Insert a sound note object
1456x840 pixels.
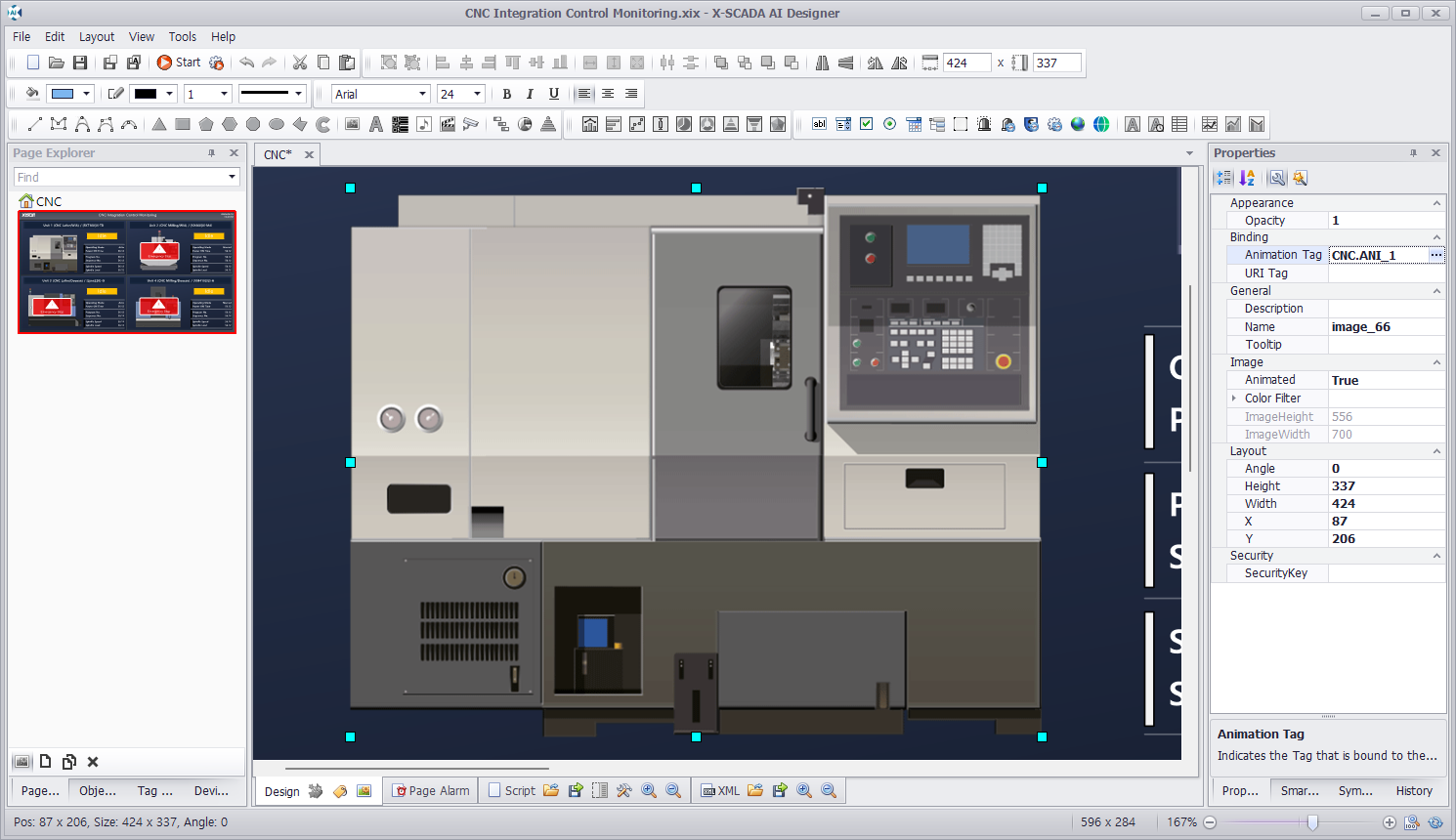point(423,124)
